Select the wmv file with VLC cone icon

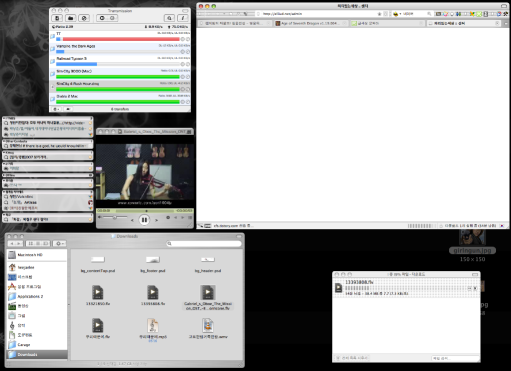208,325
